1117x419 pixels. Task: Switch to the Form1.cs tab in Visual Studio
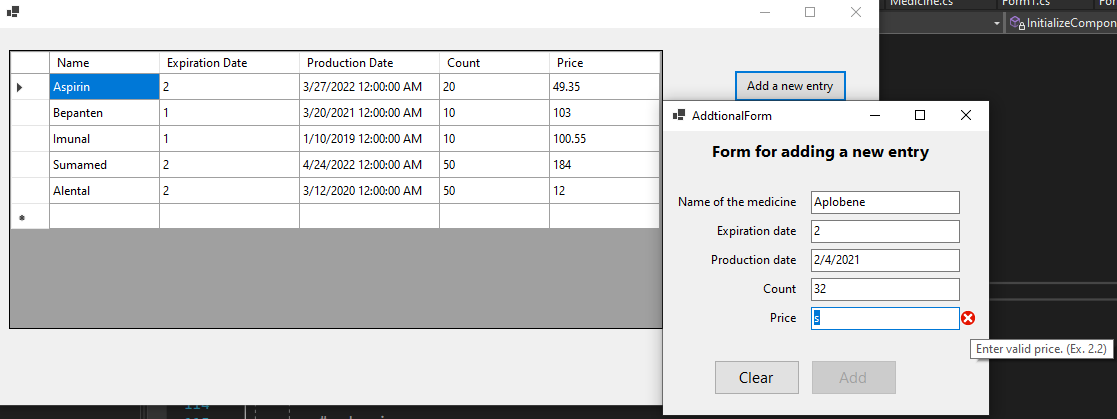pos(1024,4)
